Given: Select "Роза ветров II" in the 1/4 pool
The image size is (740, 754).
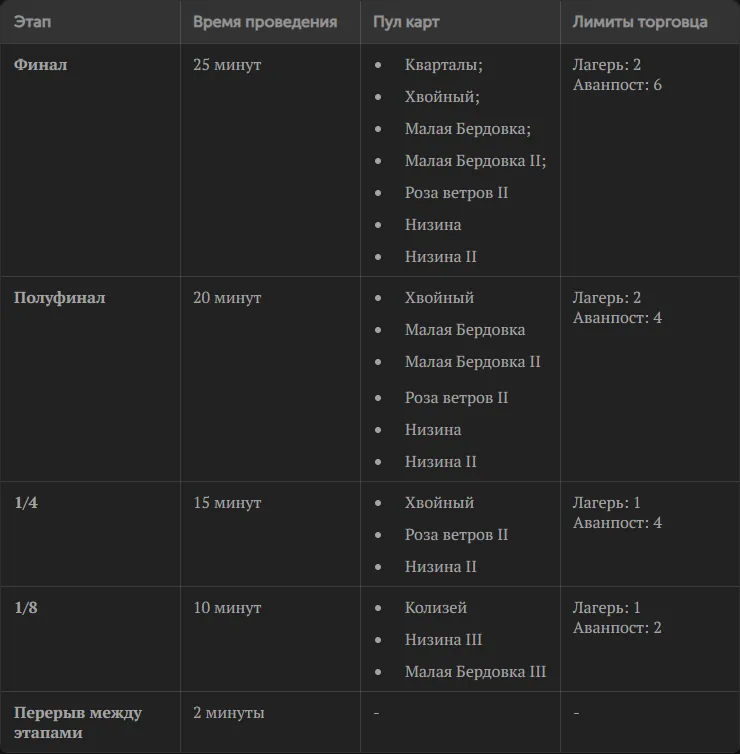Looking at the screenshot, I should coord(456,535).
